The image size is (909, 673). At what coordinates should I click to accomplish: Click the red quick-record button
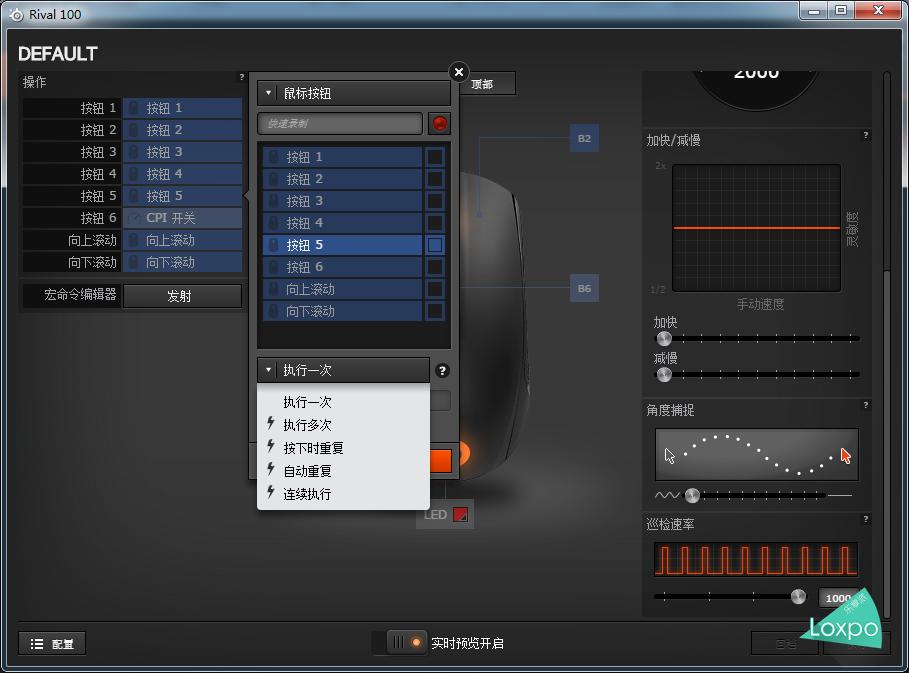coord(439,123)
